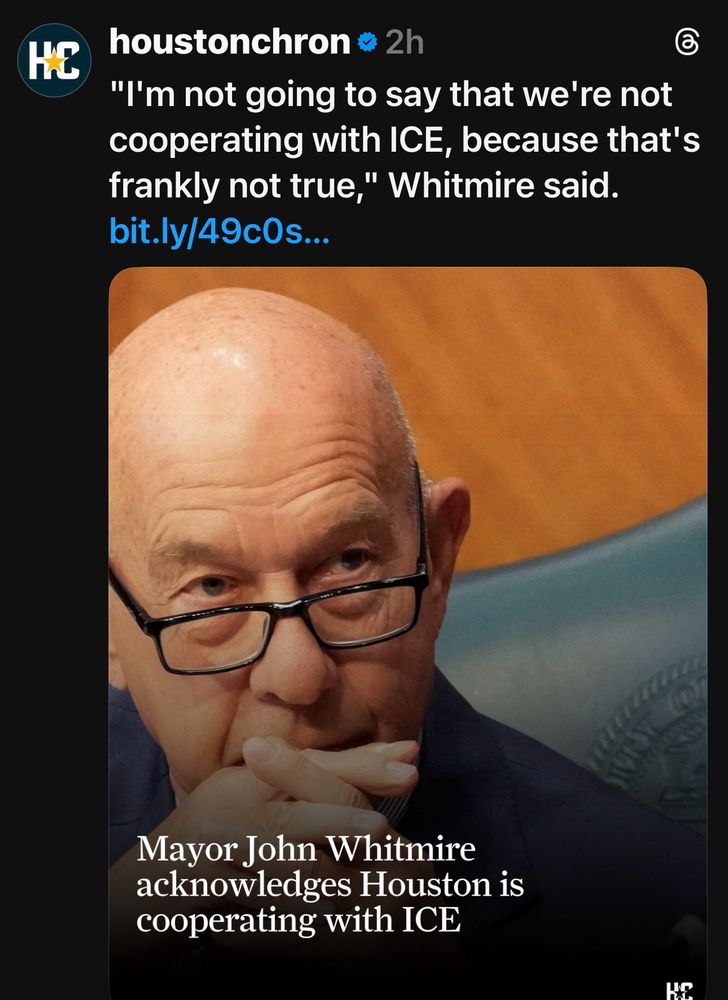Click the 2h post timestamp
Image resolution: width=728 pixels, height=1000 pixels.
click(x=404, y=43)
